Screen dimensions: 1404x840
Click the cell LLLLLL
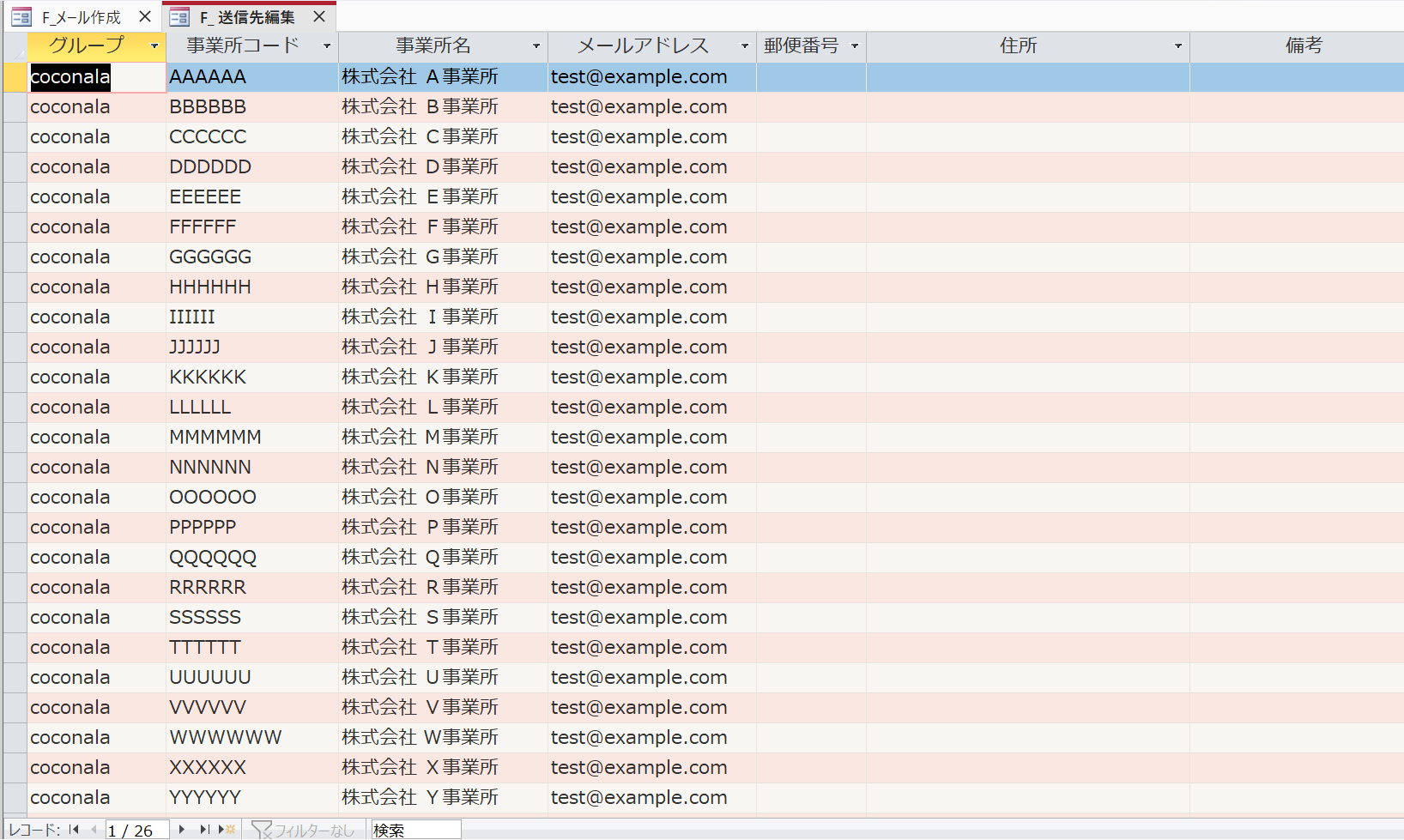coord(252,408)
